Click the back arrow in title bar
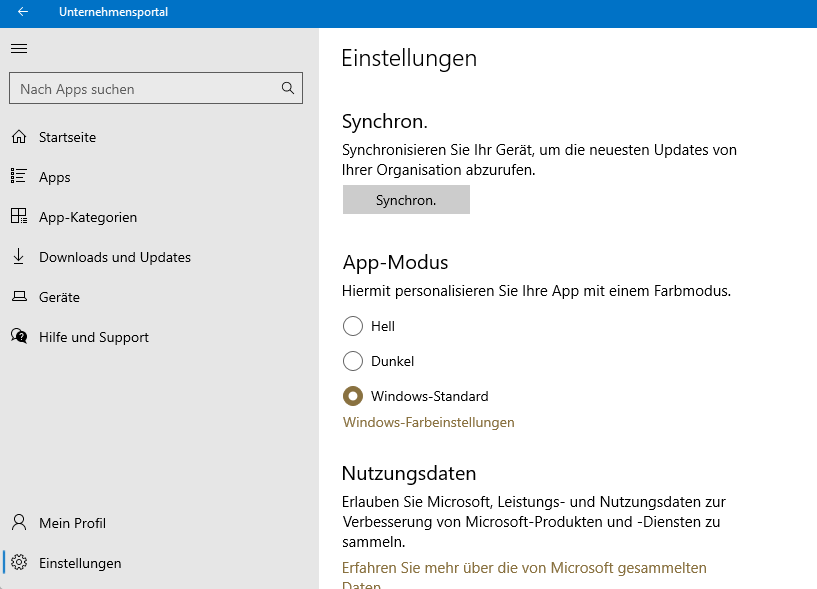Image resolution: width=817 pixels, height=589 pixels. point(23,12)
